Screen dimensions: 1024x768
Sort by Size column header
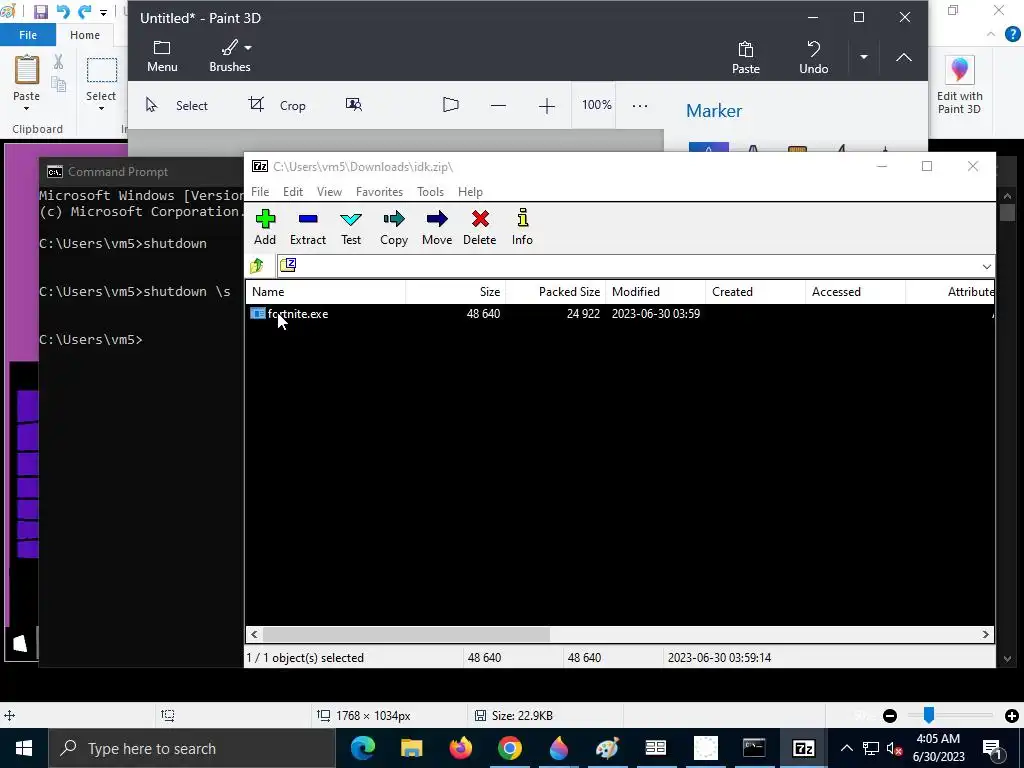[x=456, y=292]
